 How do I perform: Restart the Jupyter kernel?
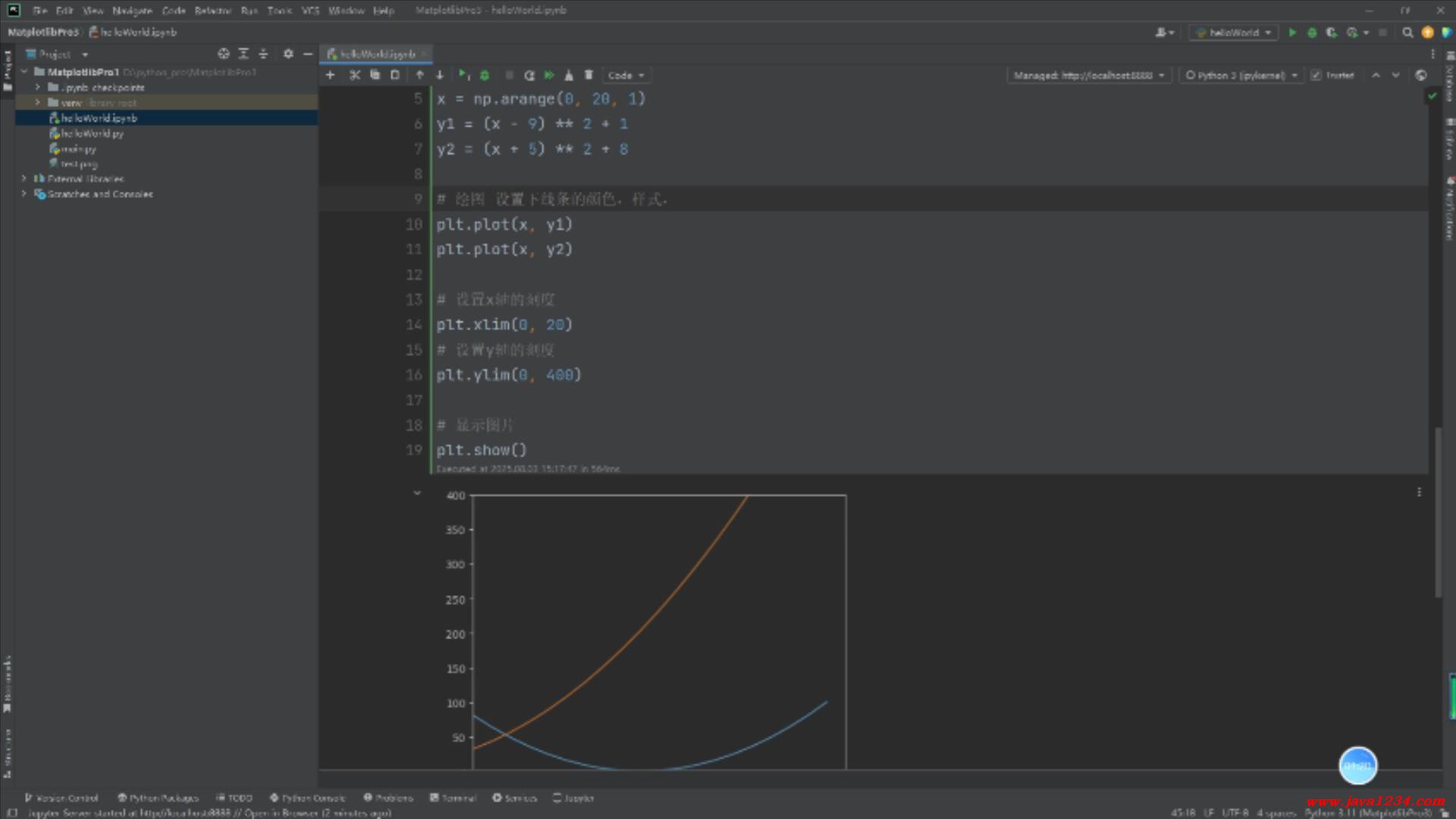(529, 75)
